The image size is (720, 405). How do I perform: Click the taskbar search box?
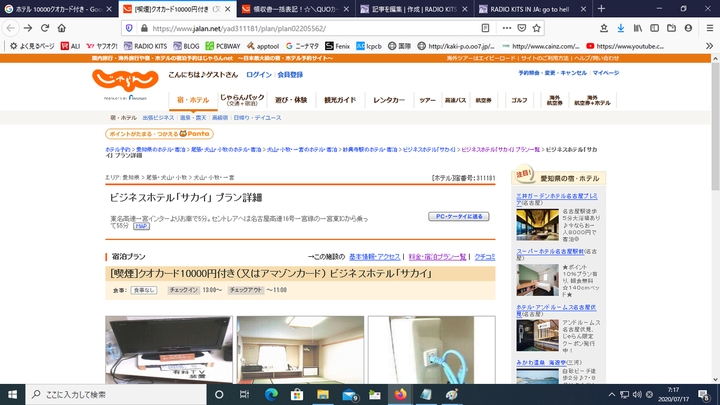(116, 394)
